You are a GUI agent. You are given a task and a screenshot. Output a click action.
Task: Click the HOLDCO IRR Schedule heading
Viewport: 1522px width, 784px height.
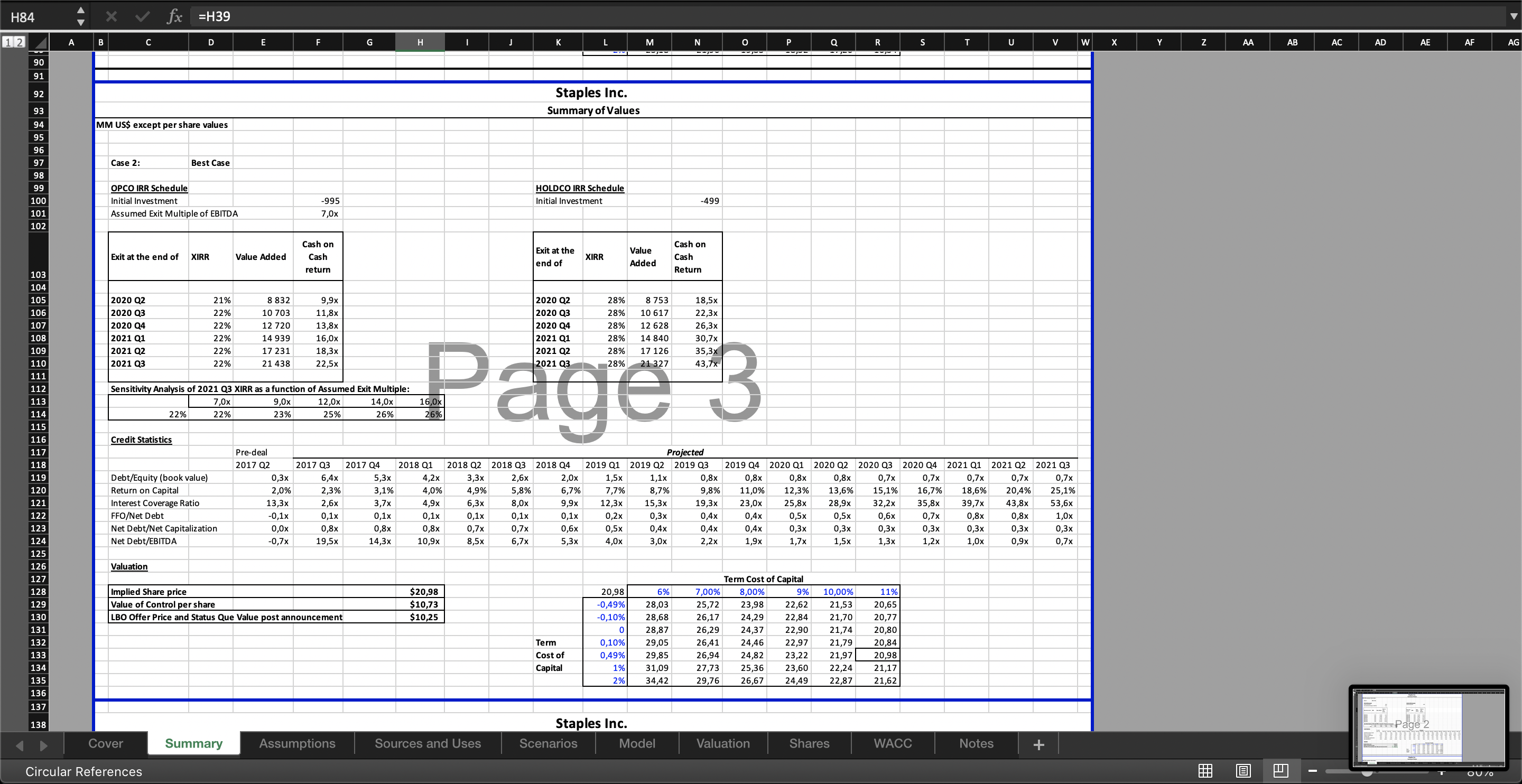[x=580, y=188]
